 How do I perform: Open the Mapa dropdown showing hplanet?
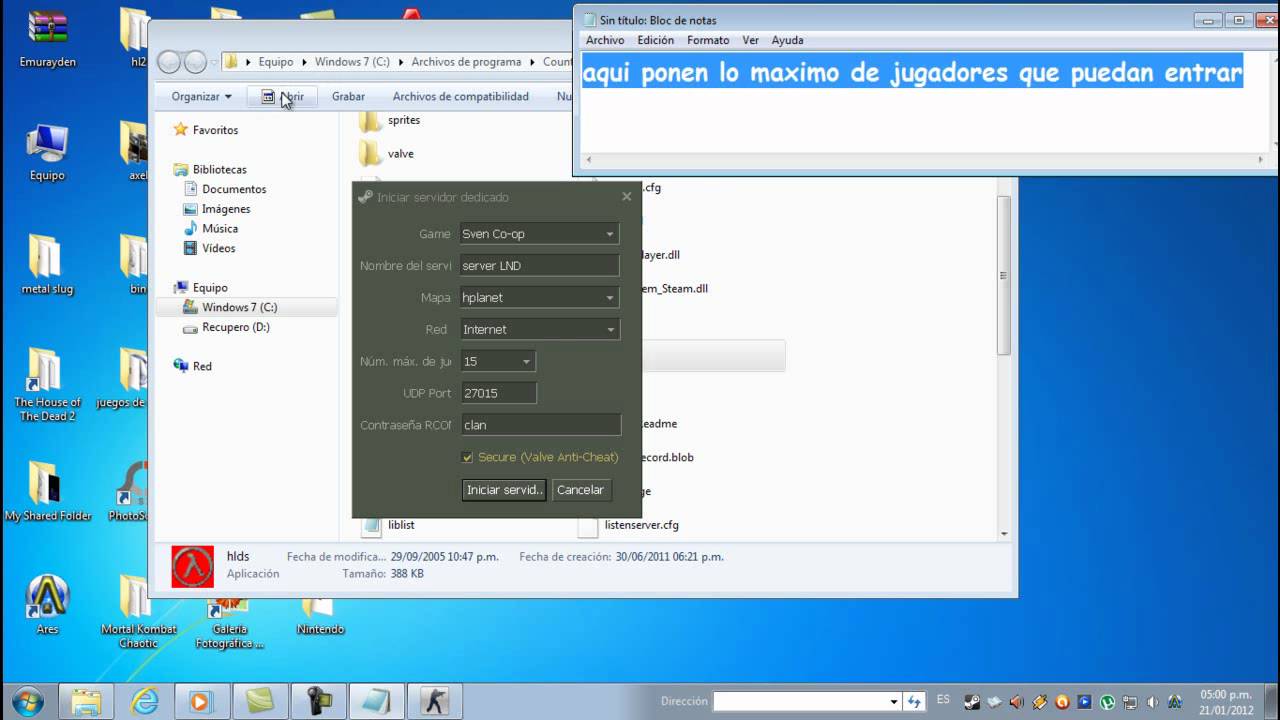pos(539,298)
